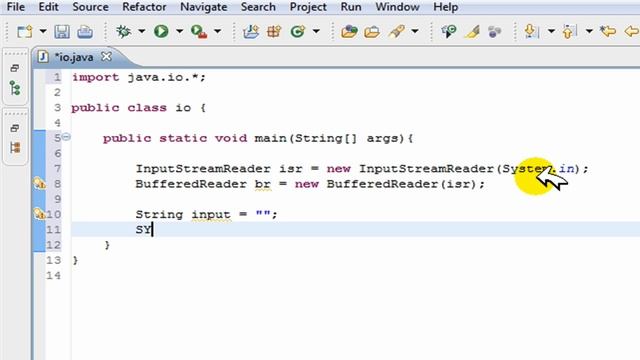Open the green hierarchy view icon in left sidebar
The height and width of the screenshot is (360, 640).
pyautogui.click(x=15, y=88)
